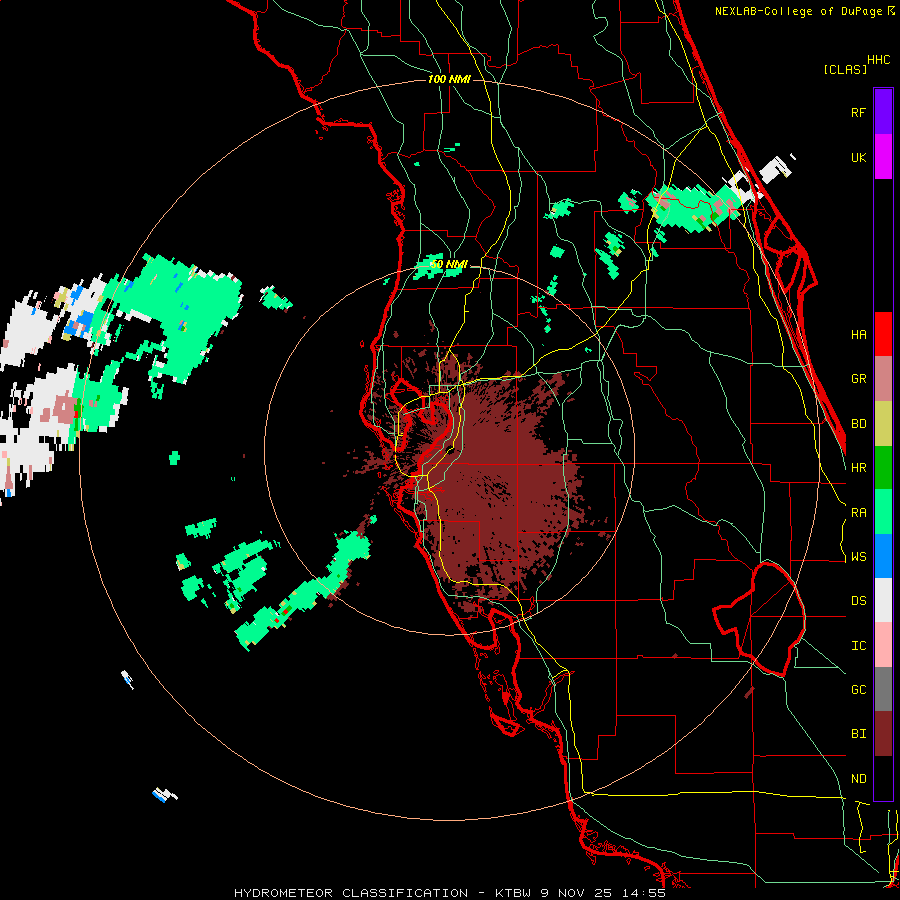Image resolution: width=900 pixels, height=900 pixels.
Task: Click the BI brown legend swatch
Action: [883, 734]
